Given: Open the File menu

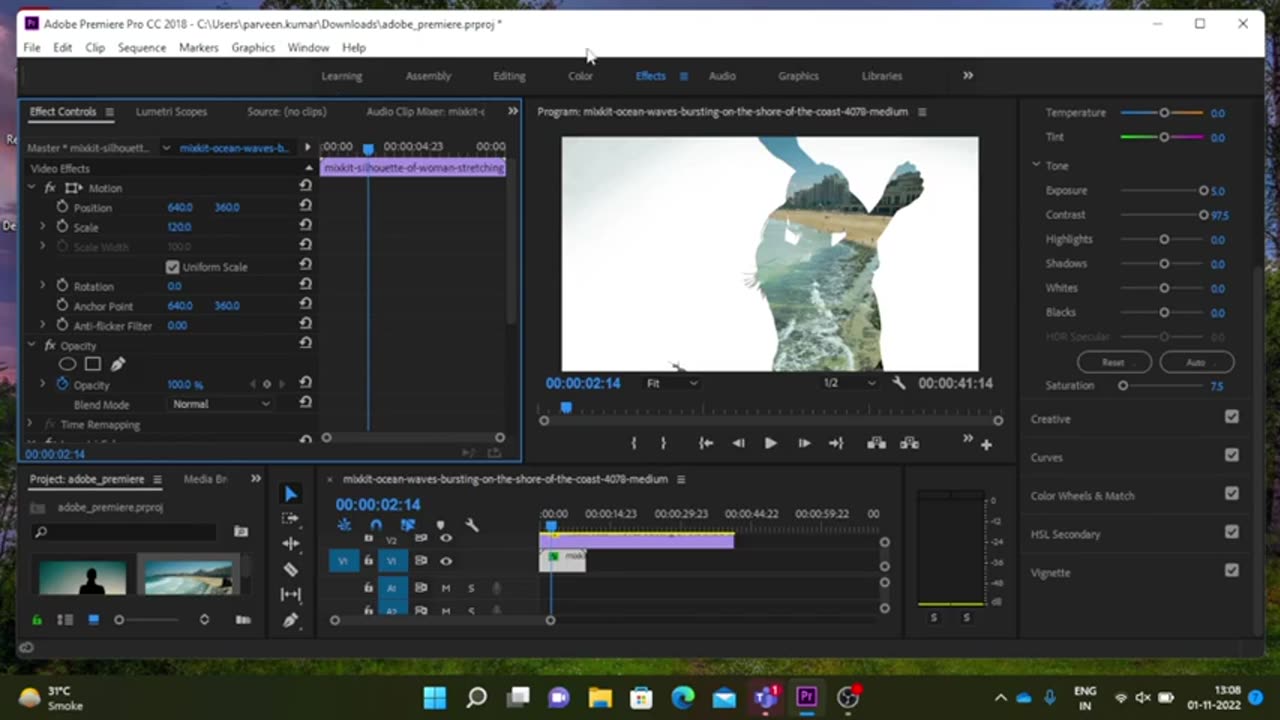Looking at the screenshot, I should coord(32,47).
